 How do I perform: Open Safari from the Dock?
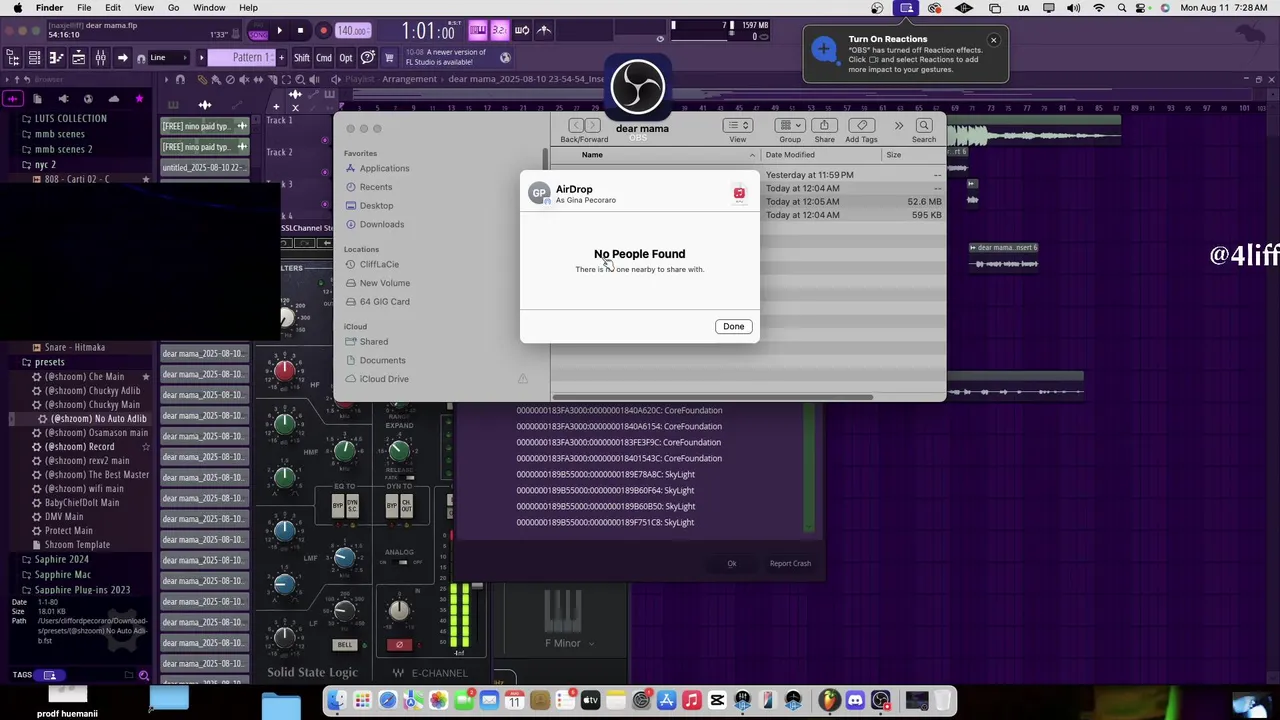(x=388, y=700)
